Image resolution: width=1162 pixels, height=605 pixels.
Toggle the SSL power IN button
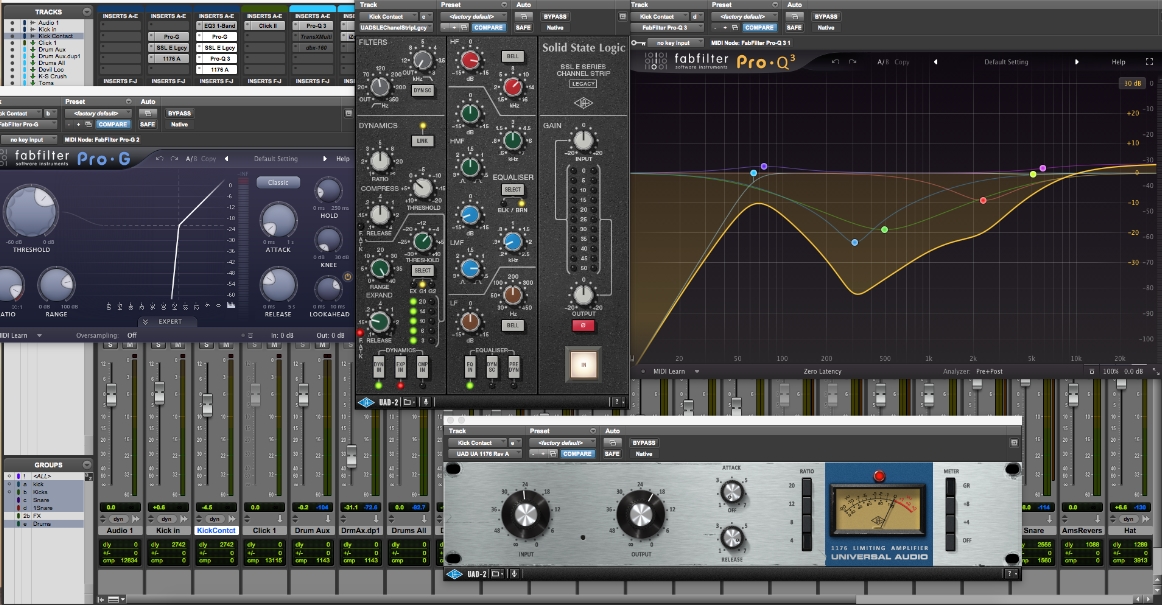pyautogui.click(x=583, y=364)
